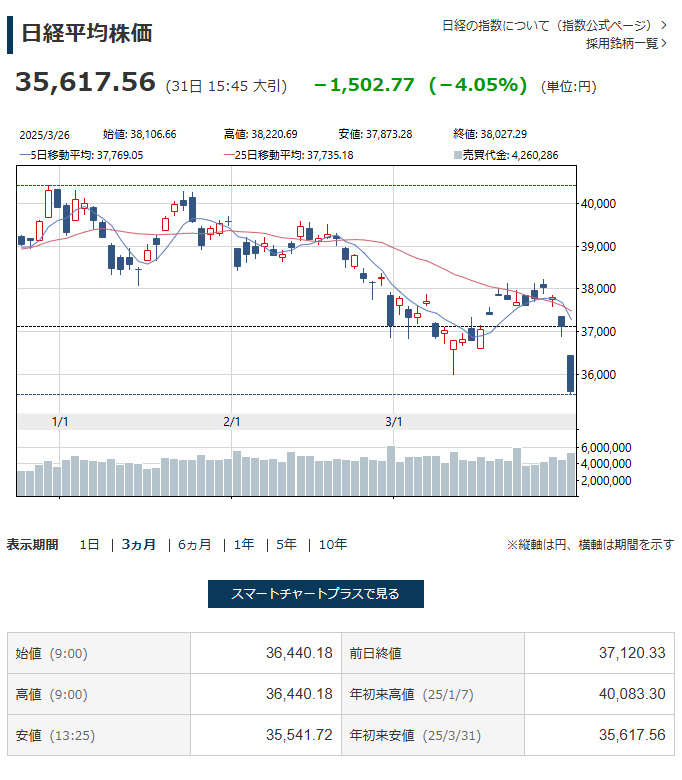Open the 日経の指数について (指数公式ページ) link
Screen dimensions: 682x780
547,24
